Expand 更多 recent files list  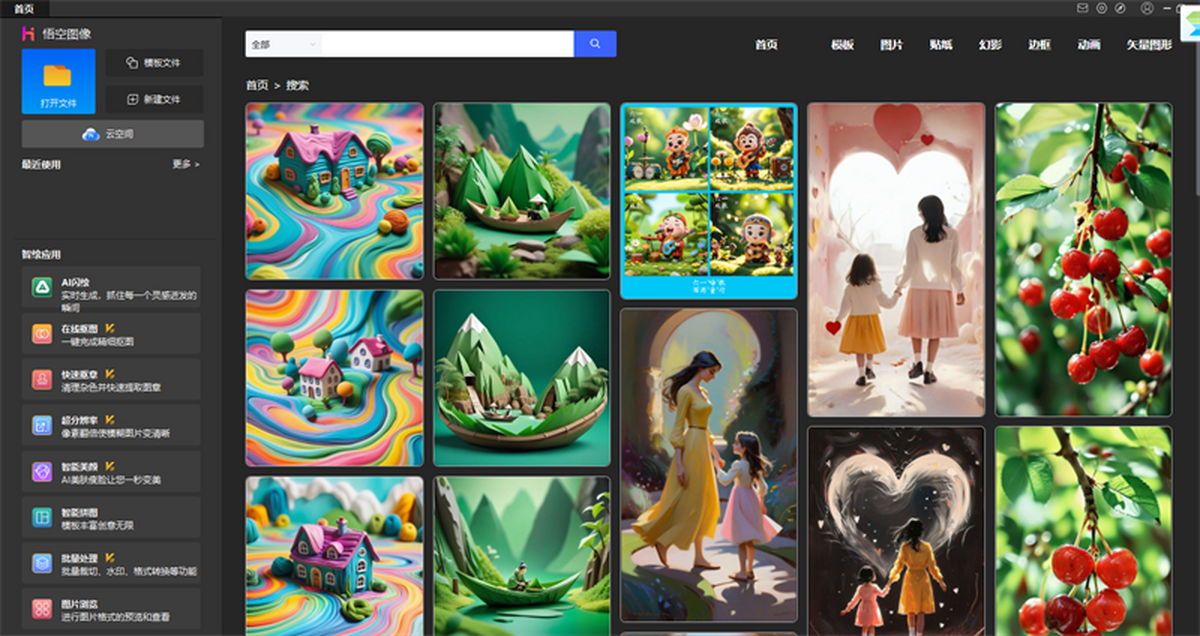pyautogui.click(x=185, y=164)
